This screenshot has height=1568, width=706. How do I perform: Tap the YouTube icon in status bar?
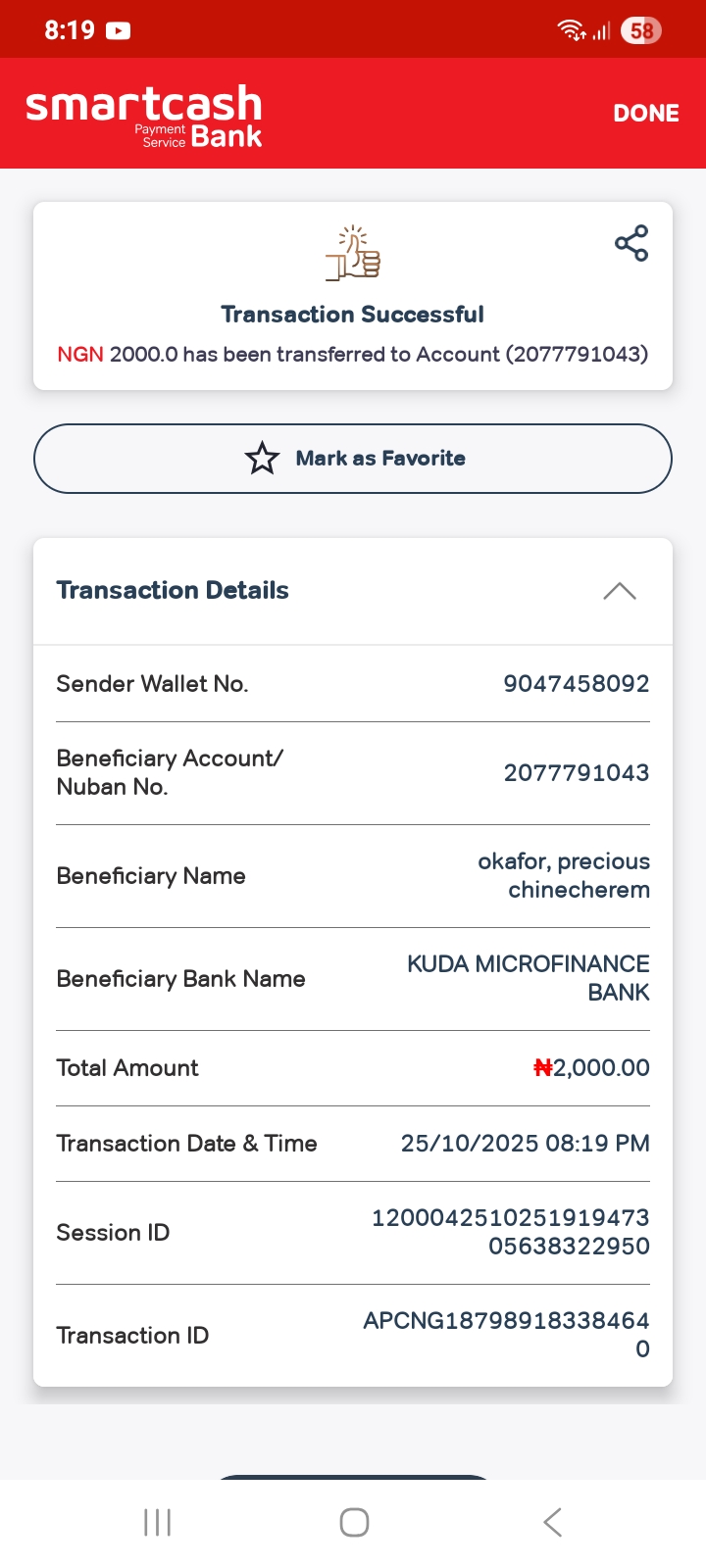(x=119, y=30)
